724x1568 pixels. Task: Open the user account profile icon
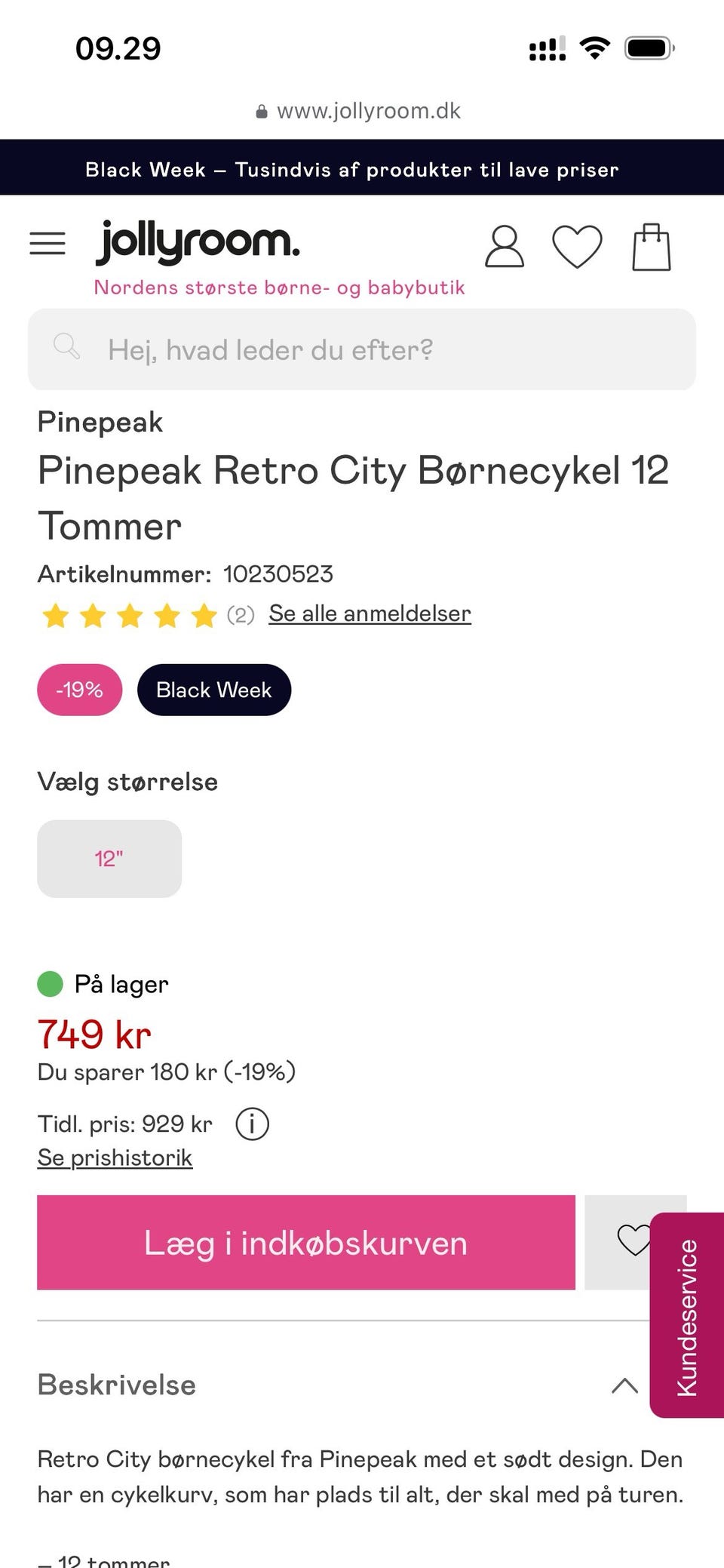tap(504, 247)
